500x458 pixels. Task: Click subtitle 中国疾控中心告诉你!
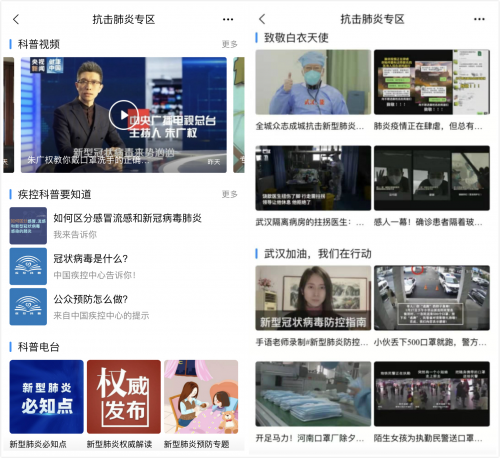pos(95,275)
